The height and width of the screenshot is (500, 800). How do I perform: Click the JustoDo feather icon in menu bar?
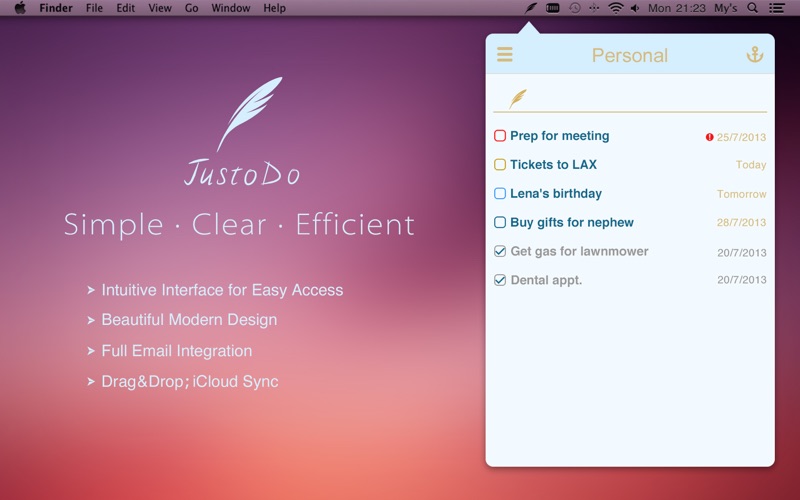(x=531, y=8)
